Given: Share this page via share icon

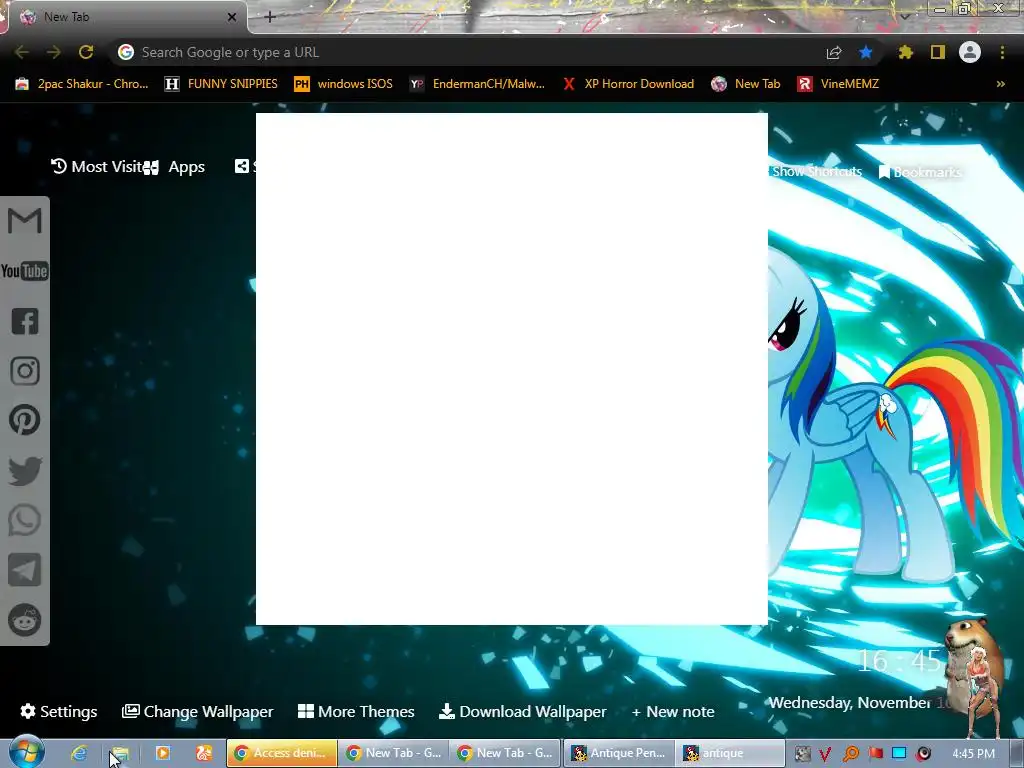Looking at the screenshot, I should (x=834, y=52).
